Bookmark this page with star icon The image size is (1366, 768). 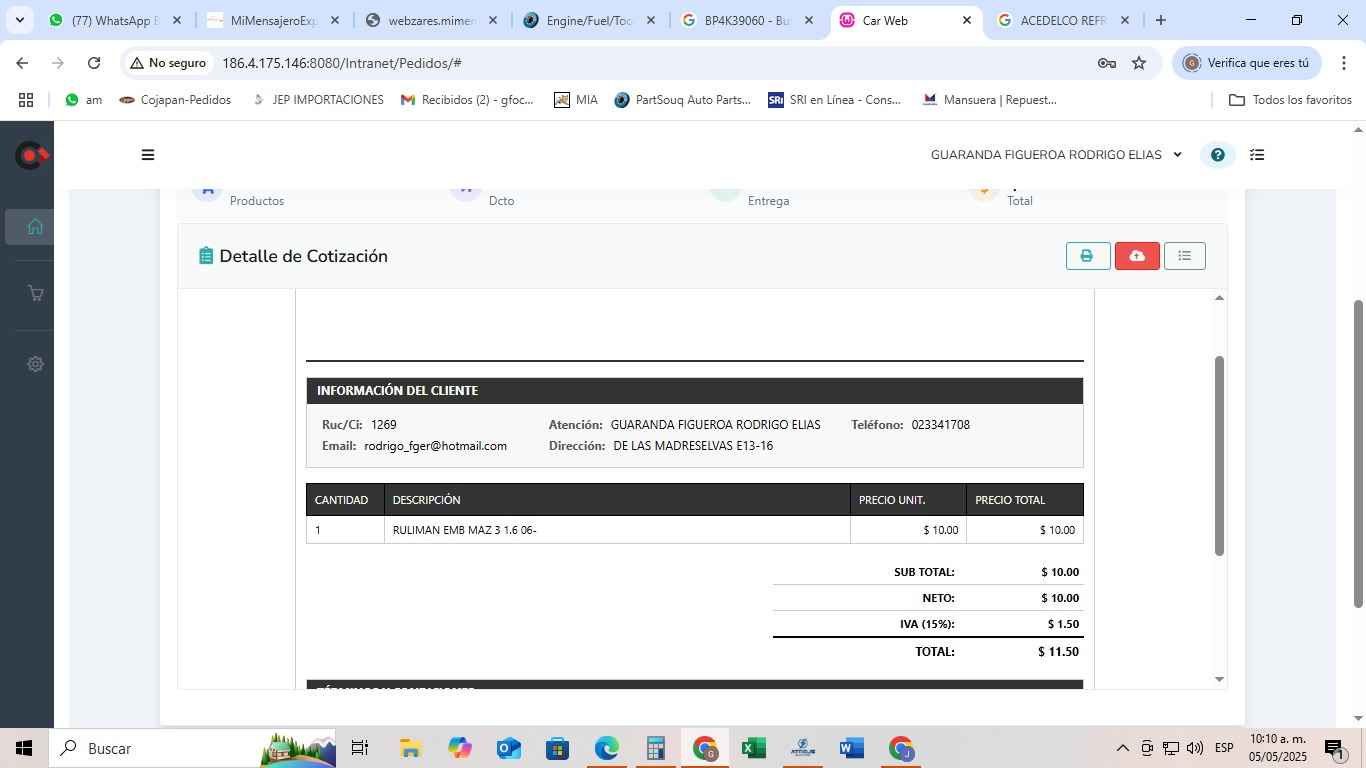click(1139, 63)
